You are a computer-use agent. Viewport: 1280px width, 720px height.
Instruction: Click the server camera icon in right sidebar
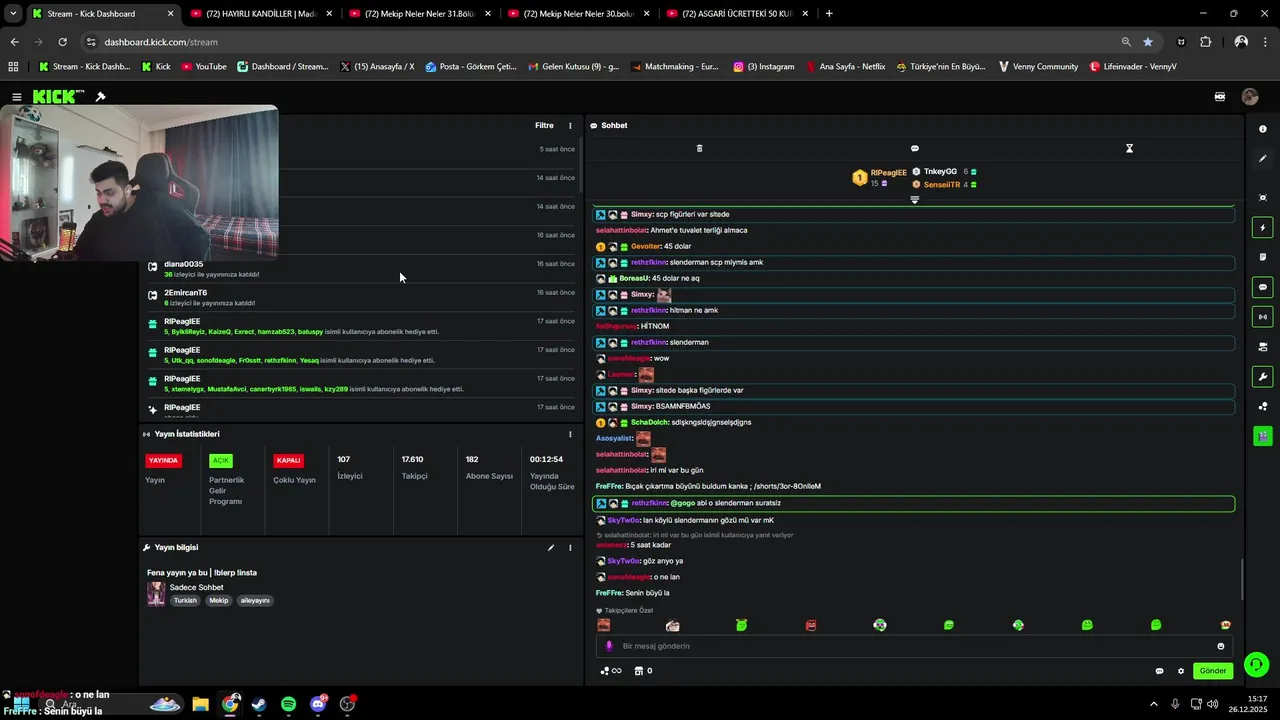tap(1263, 347)
